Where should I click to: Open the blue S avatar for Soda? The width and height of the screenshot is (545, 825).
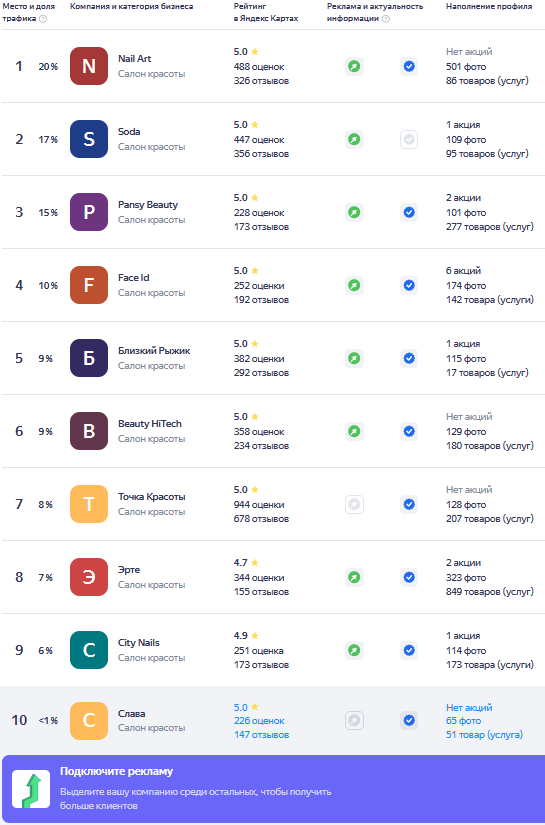(x=89, y=139)
